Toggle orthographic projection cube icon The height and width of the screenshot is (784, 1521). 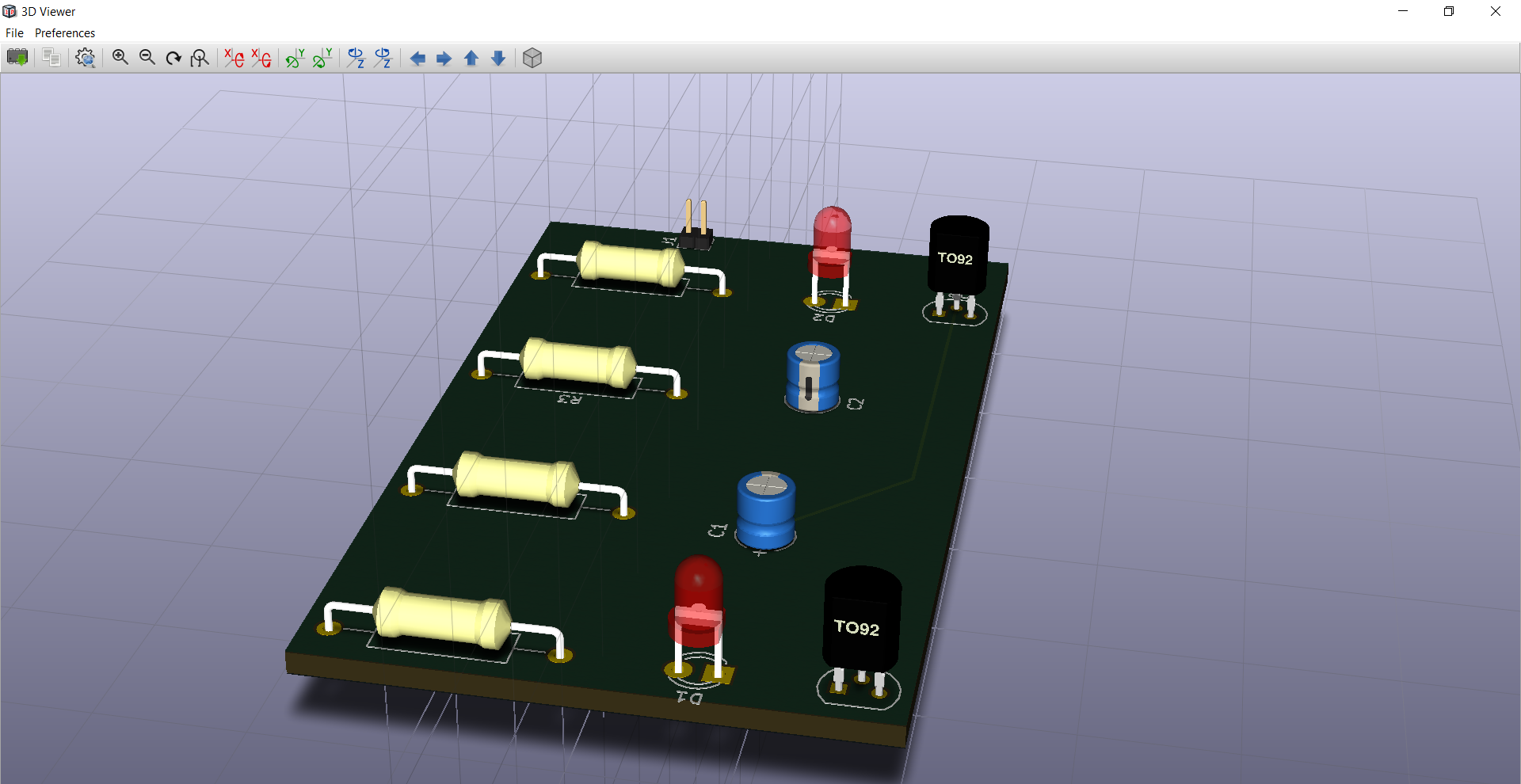coord(532,58)
